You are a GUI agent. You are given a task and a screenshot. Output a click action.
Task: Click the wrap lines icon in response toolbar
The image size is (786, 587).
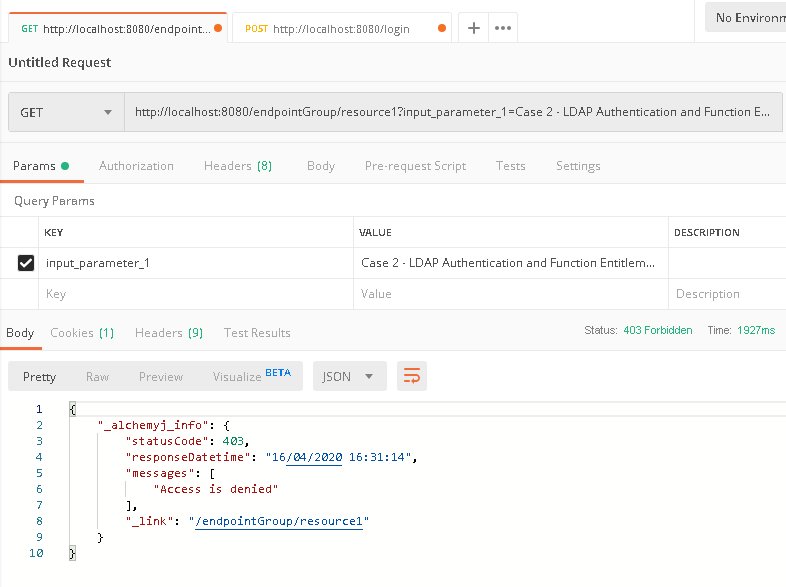coord(412,376)
